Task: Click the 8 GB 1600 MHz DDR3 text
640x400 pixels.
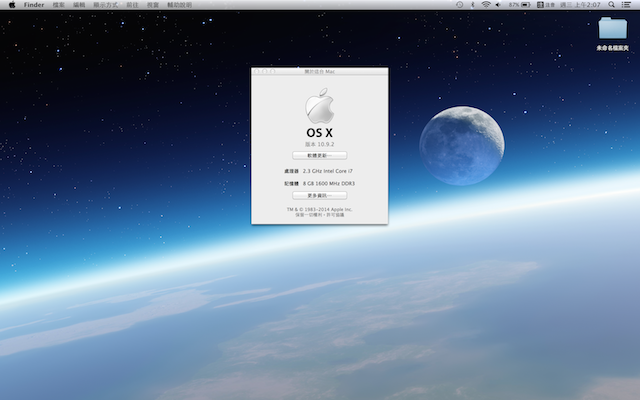Action: (x=329, y=184)
